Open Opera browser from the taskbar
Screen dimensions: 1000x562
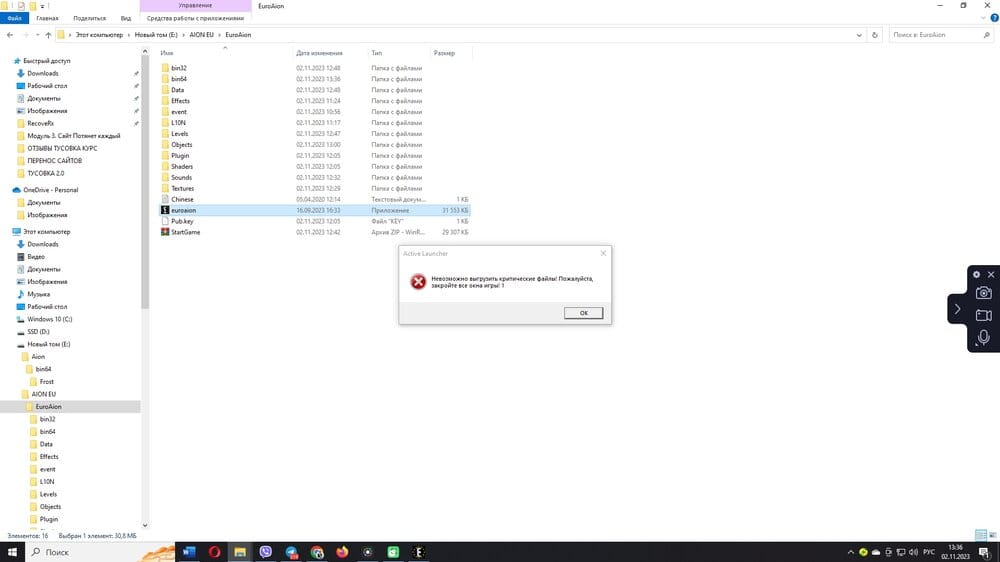click(x=214, y=551)
